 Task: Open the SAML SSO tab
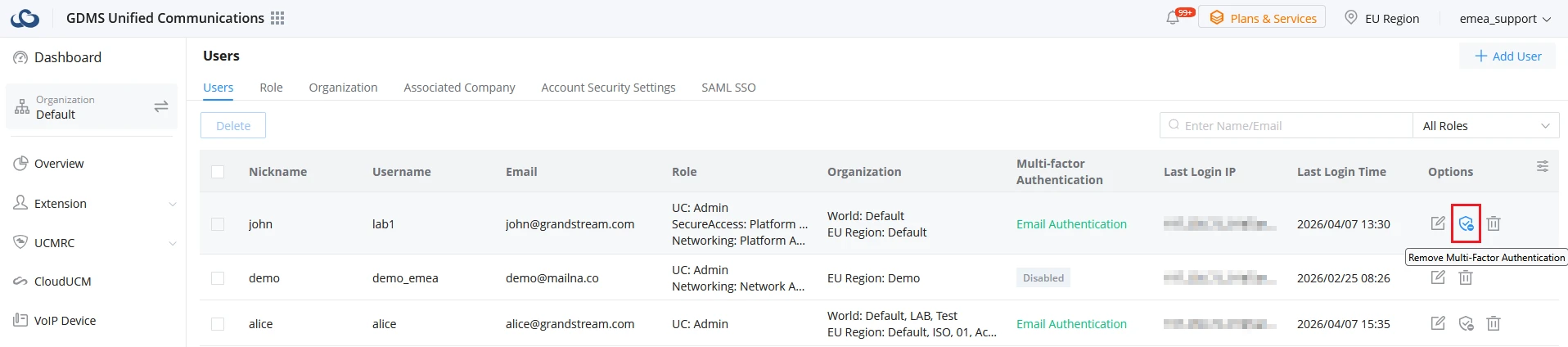coord(728,88)
